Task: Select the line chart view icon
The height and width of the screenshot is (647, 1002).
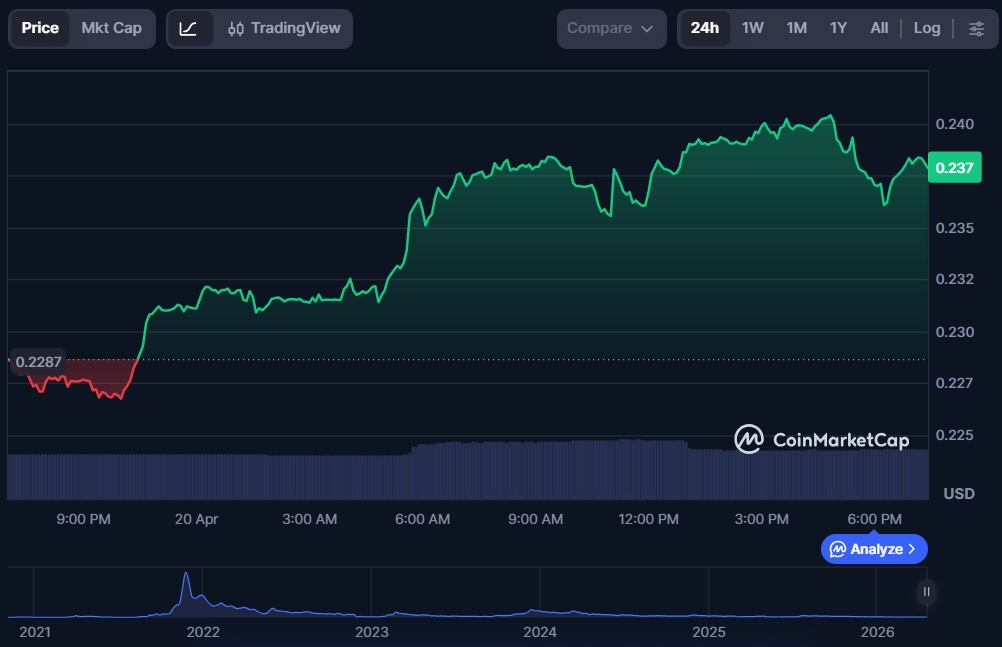Action: point(188,28)
